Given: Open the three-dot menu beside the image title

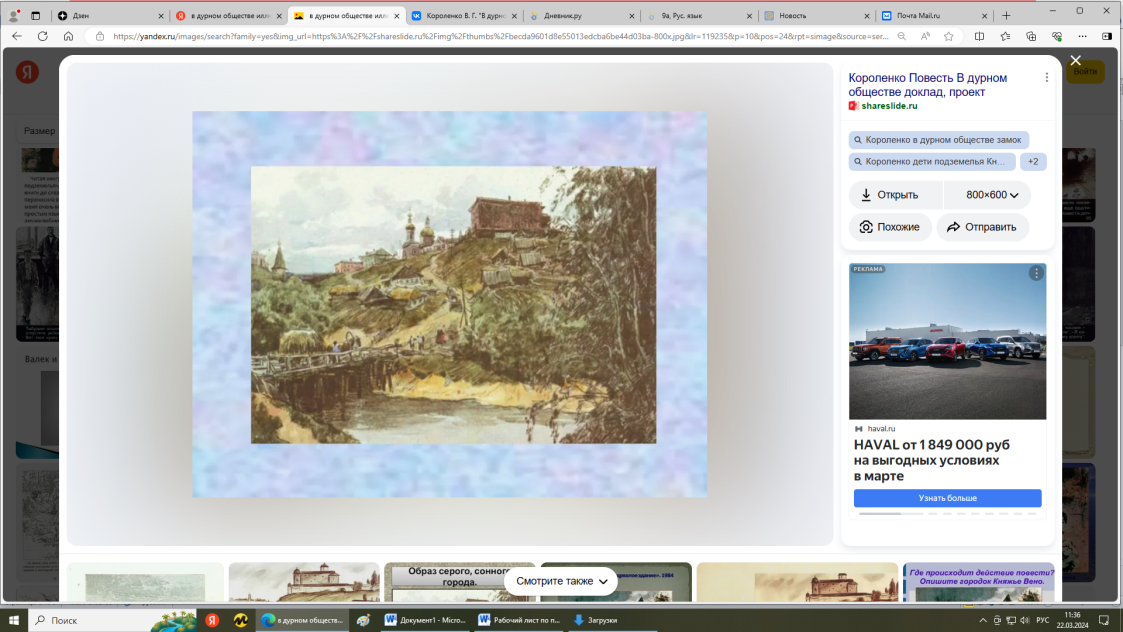Looking at the screenshot, I should tap(1046, 77).
